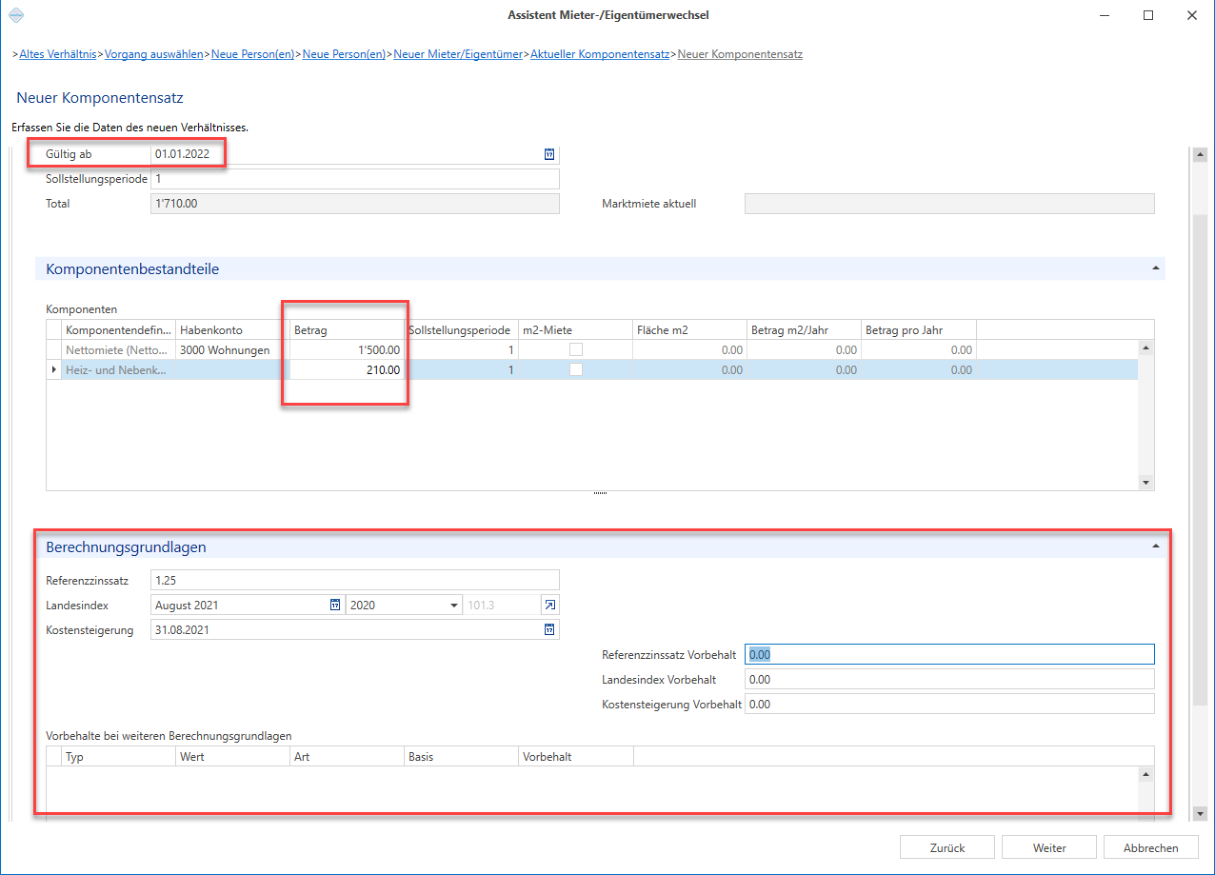The image size is (1215, 875).
Task: Go to Altes Verhältnis breadcrumb step
Action: click(x=58, y=54)
